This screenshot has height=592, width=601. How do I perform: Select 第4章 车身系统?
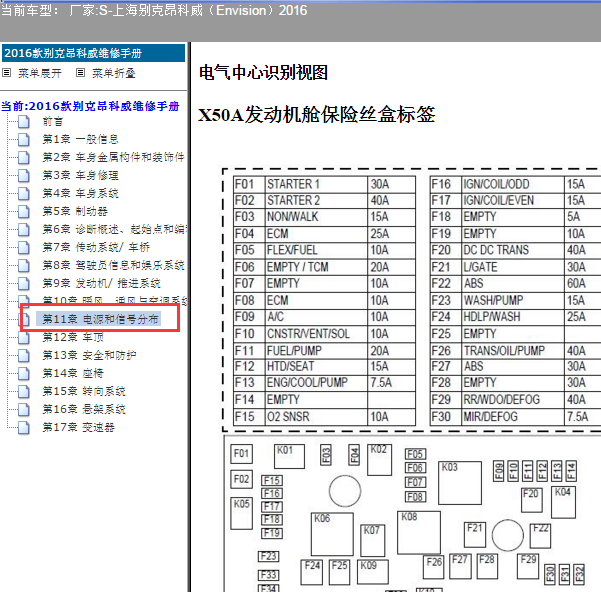[x=80, y=193]
